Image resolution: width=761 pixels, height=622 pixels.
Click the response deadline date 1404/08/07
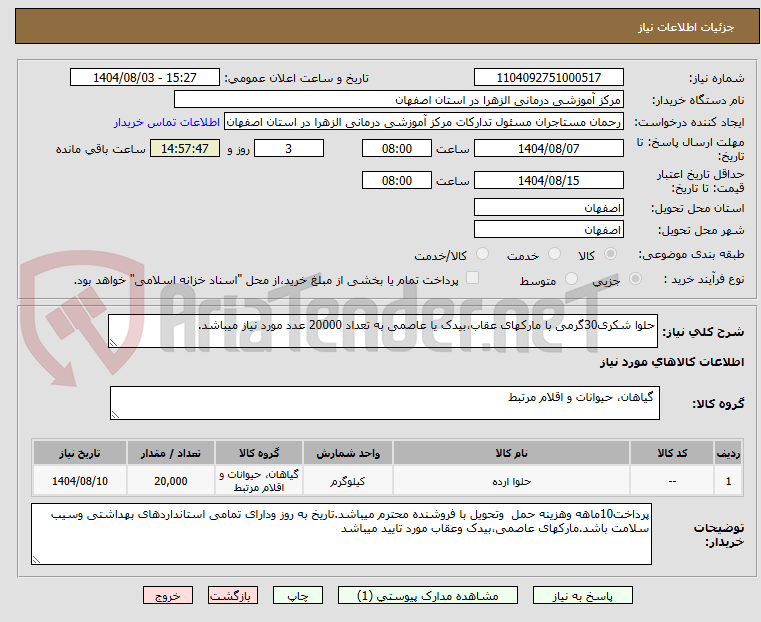pyautogui.click(x=548, y=148)
